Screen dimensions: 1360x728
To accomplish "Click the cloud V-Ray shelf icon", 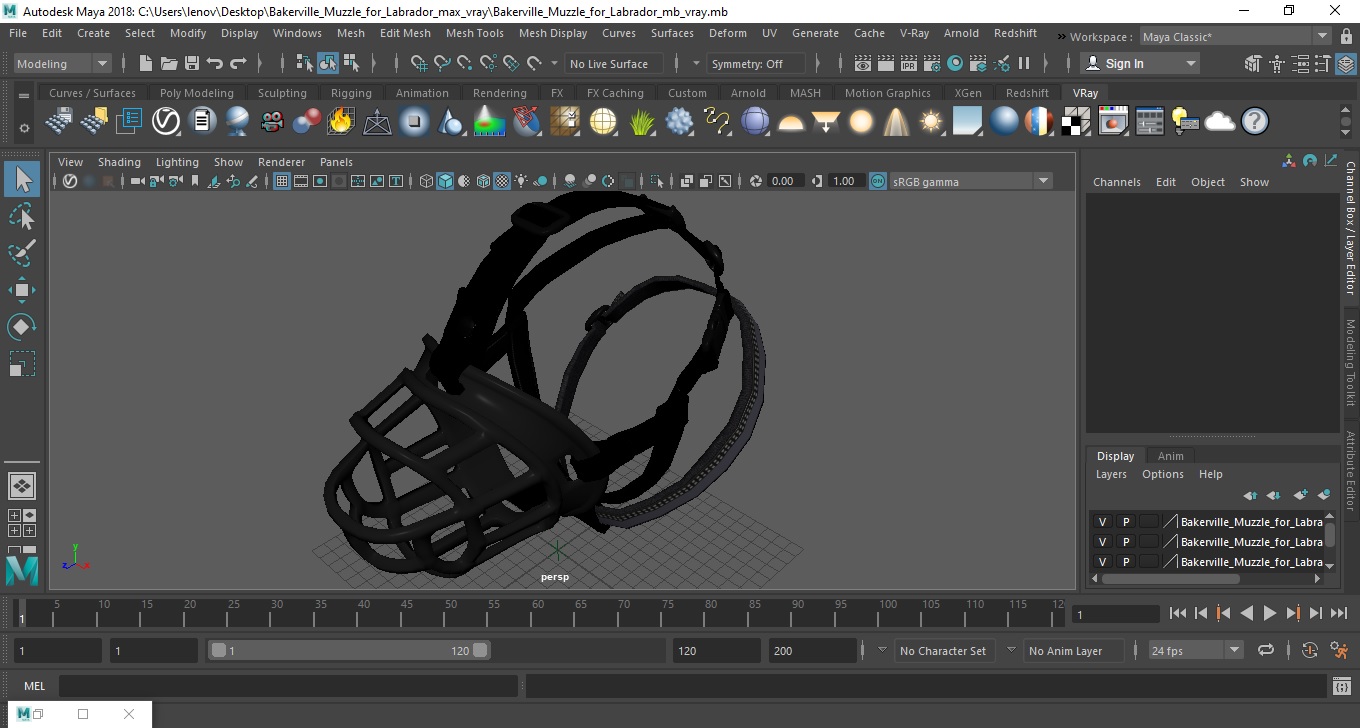I will tap(1220, 122).
